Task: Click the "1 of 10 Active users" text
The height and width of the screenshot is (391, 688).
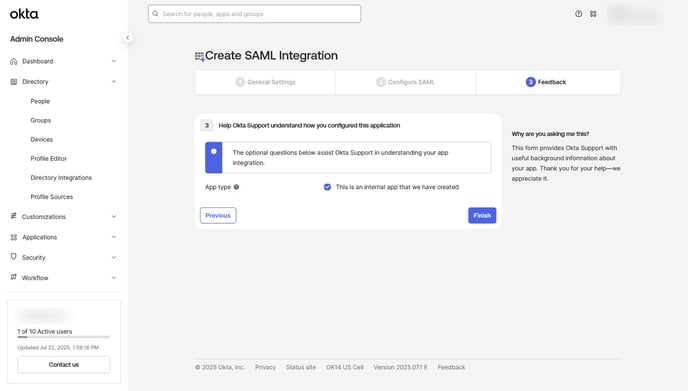Action: tap(45, 331)
